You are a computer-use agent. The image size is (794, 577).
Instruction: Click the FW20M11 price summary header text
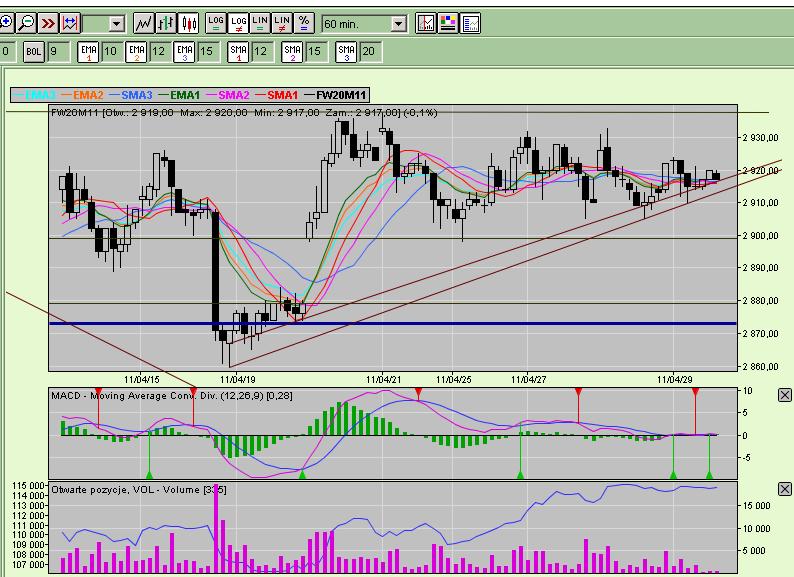(244, 112)
